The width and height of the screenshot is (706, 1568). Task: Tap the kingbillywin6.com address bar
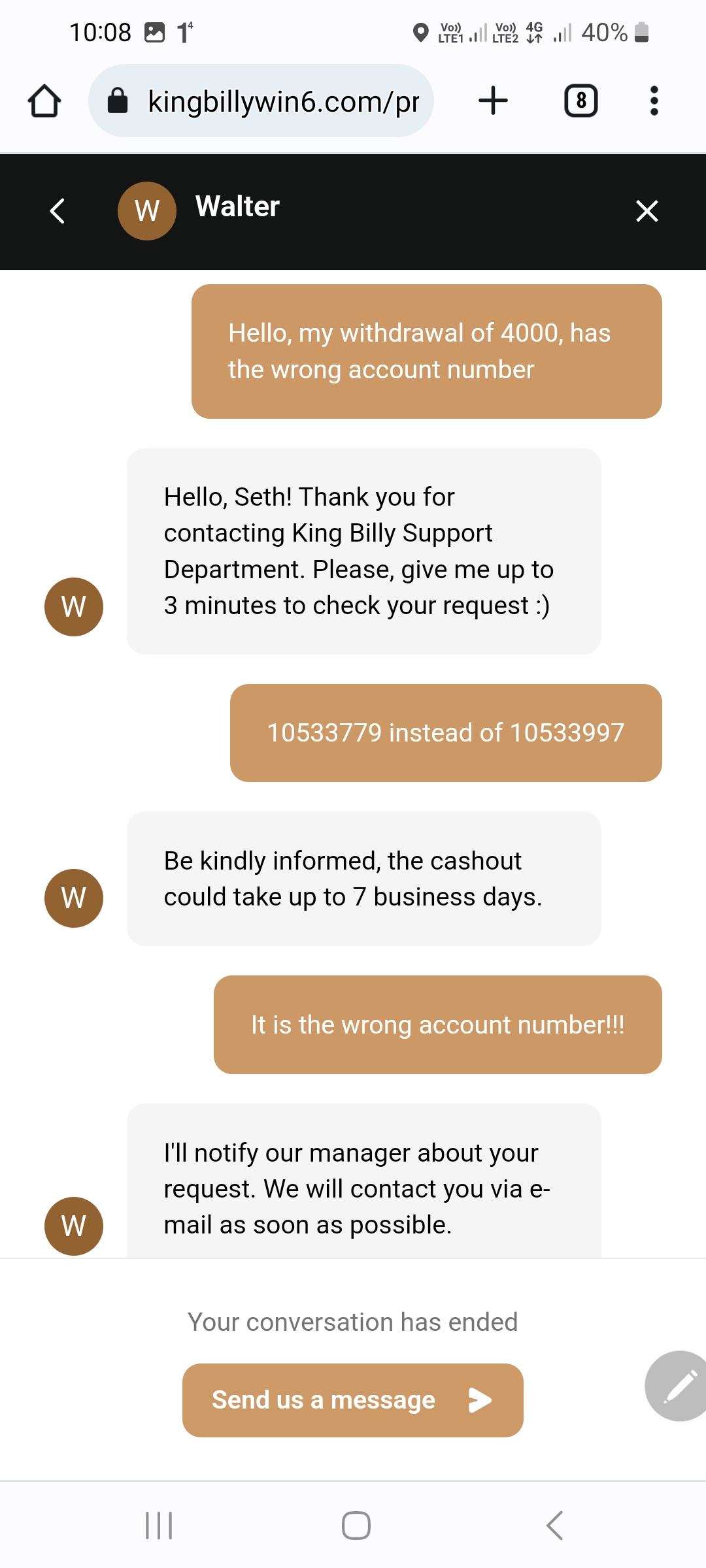click(282, 101)
